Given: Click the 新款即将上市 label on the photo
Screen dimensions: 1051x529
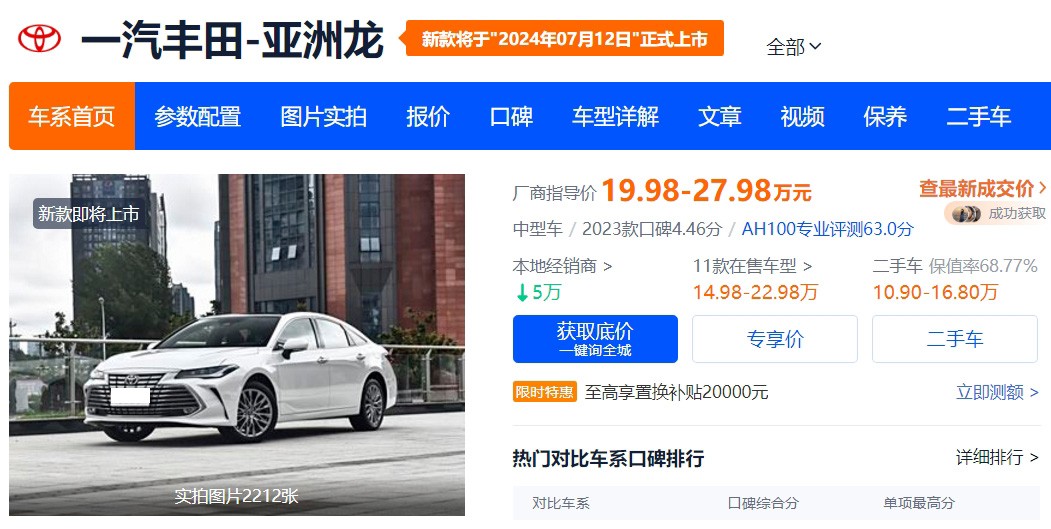Looking at the screenshot, I should (x=88, y=214).
